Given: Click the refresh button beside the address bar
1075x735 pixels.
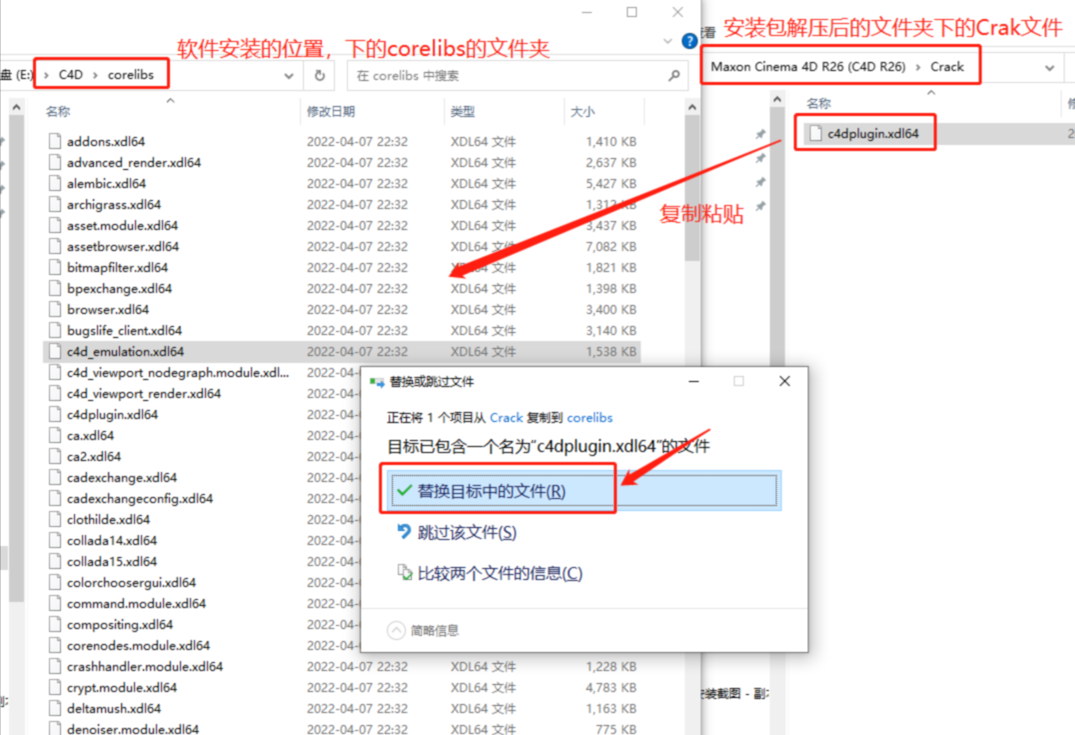Looking at the screenshot, I should tap(320, 76).
